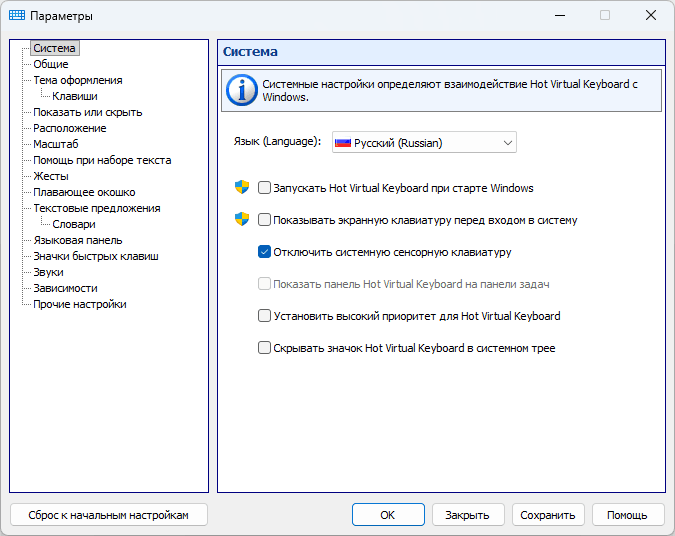Open Прочие настройки section

(80, 304)
